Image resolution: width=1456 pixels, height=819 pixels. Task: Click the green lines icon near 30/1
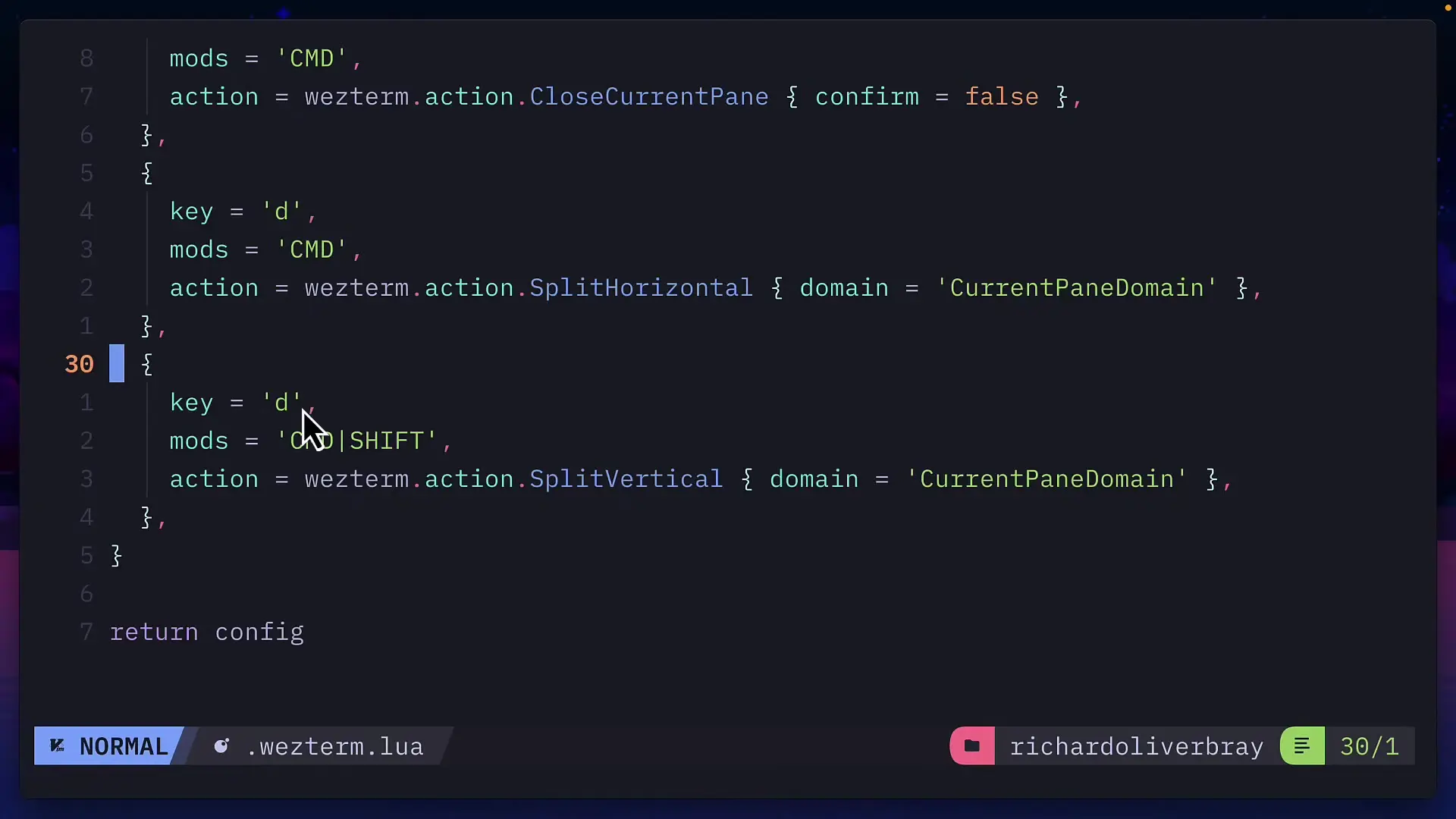(1302, 746)
